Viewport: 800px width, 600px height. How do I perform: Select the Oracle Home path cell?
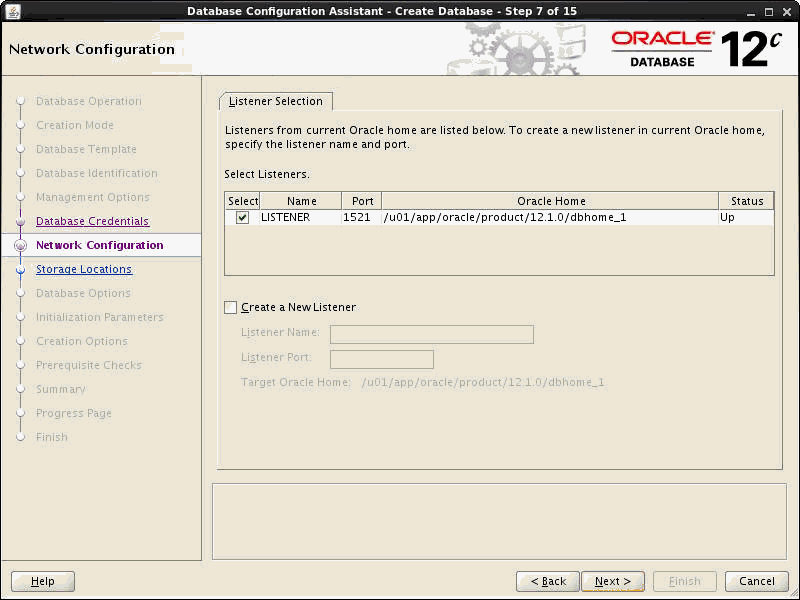coord(551,217)
